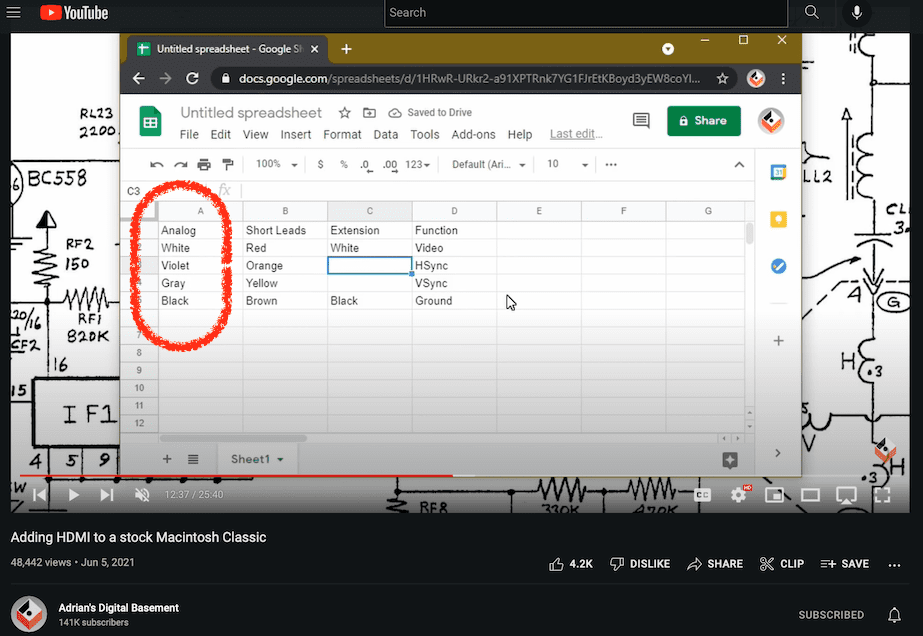Start voice search with the microphone icon
The width and height of the screenshot is (923, 636).
click(x=856, y=12)
